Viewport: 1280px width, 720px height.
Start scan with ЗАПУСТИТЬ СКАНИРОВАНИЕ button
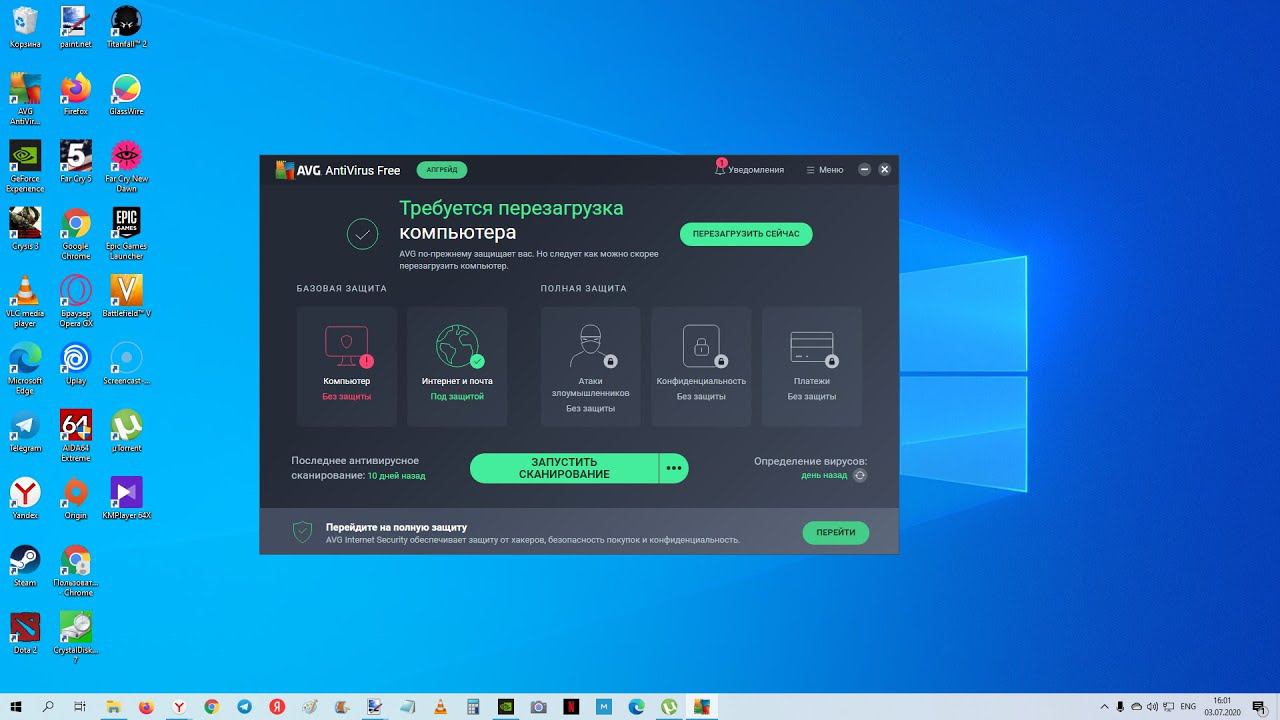tap(564, 468)
